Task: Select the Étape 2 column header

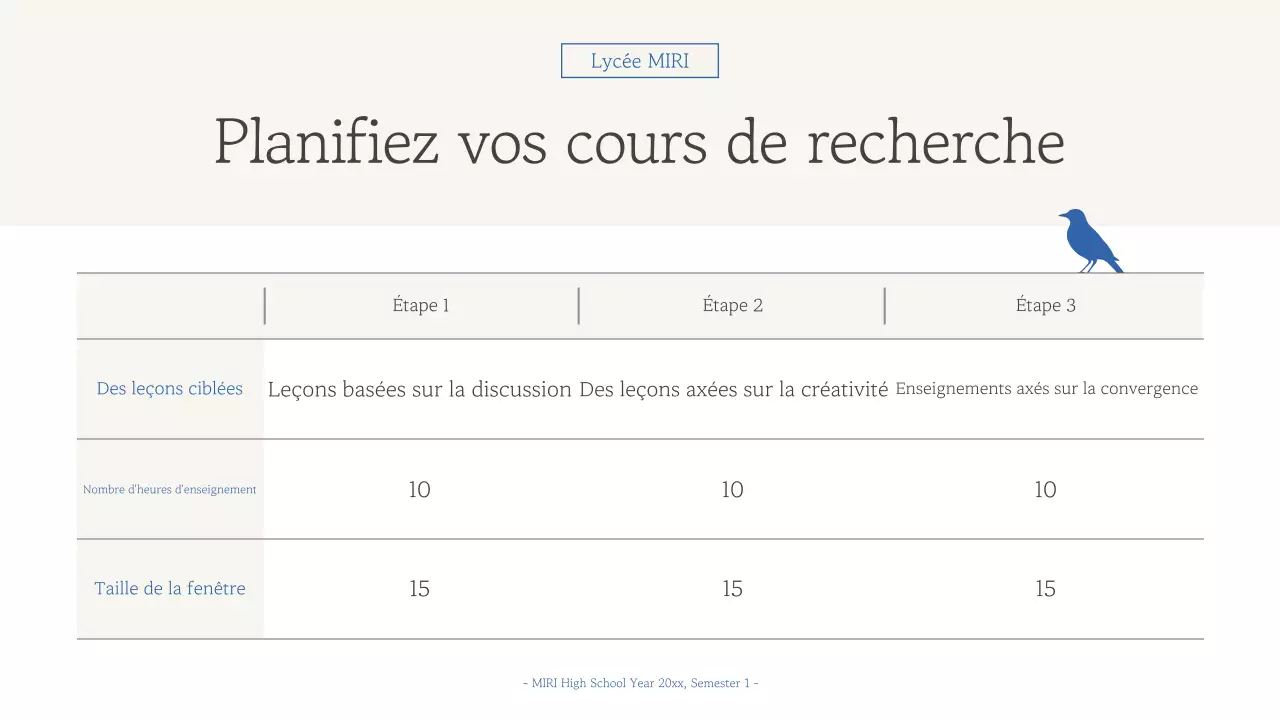Action: point(733,305)
